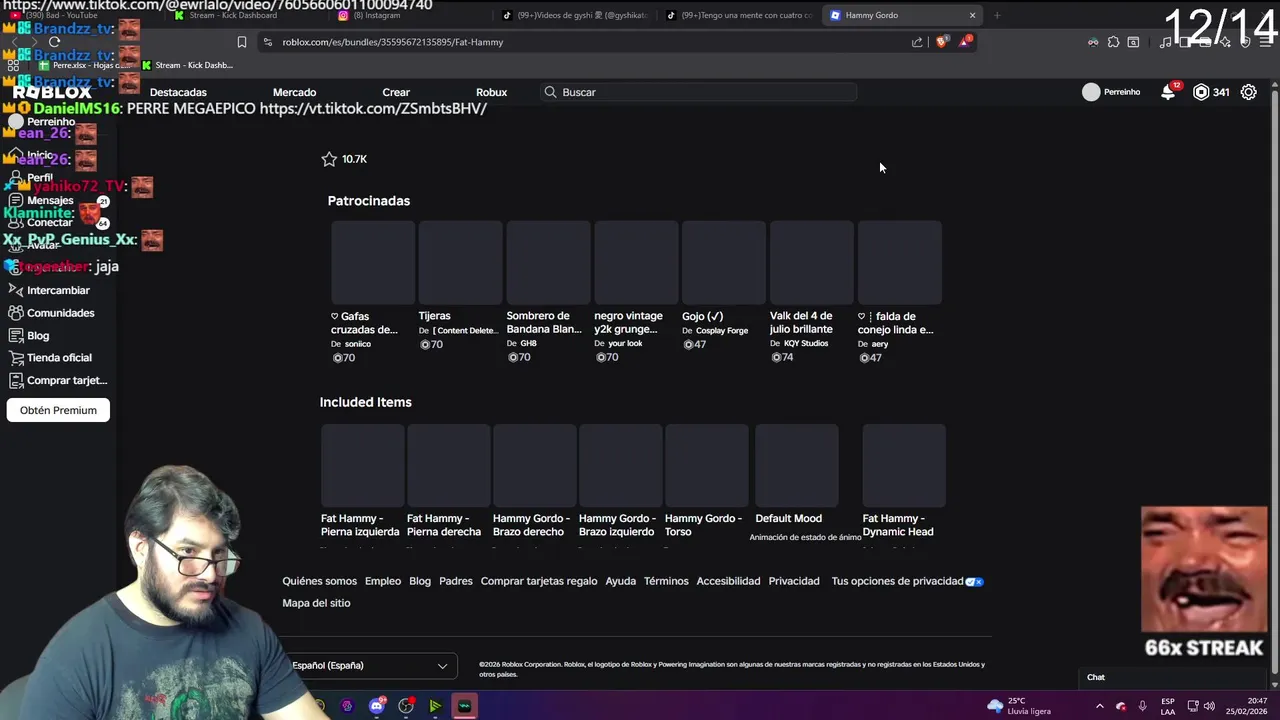Click the browser address bar URL

(393, 42)
